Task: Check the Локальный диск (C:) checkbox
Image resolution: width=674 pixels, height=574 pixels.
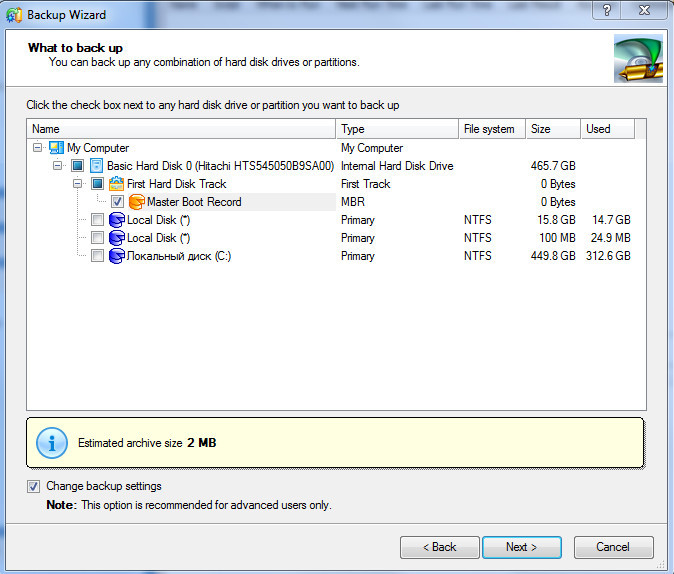Action: coord(97,256)
